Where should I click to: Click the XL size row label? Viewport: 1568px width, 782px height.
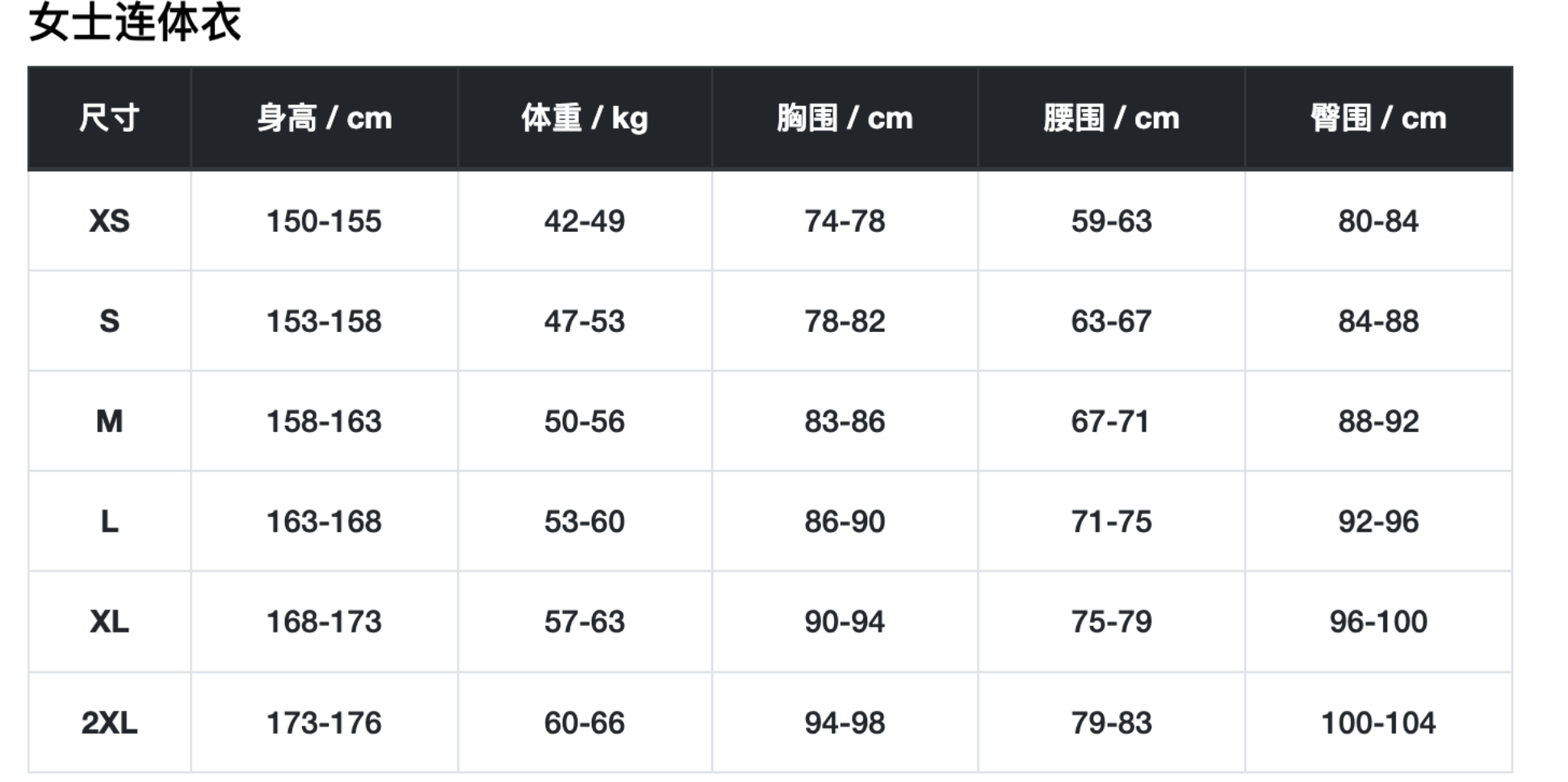click(109, 621)
